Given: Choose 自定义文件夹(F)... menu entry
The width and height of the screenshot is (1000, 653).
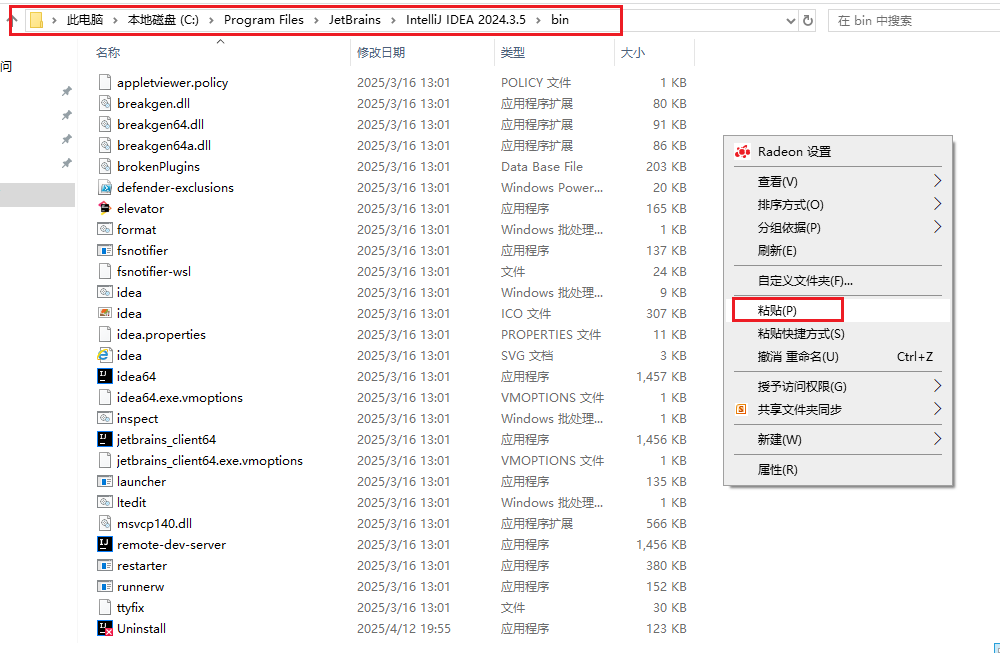Looking at the screenshot, I should pyautogui.click(x=838, y=281).
